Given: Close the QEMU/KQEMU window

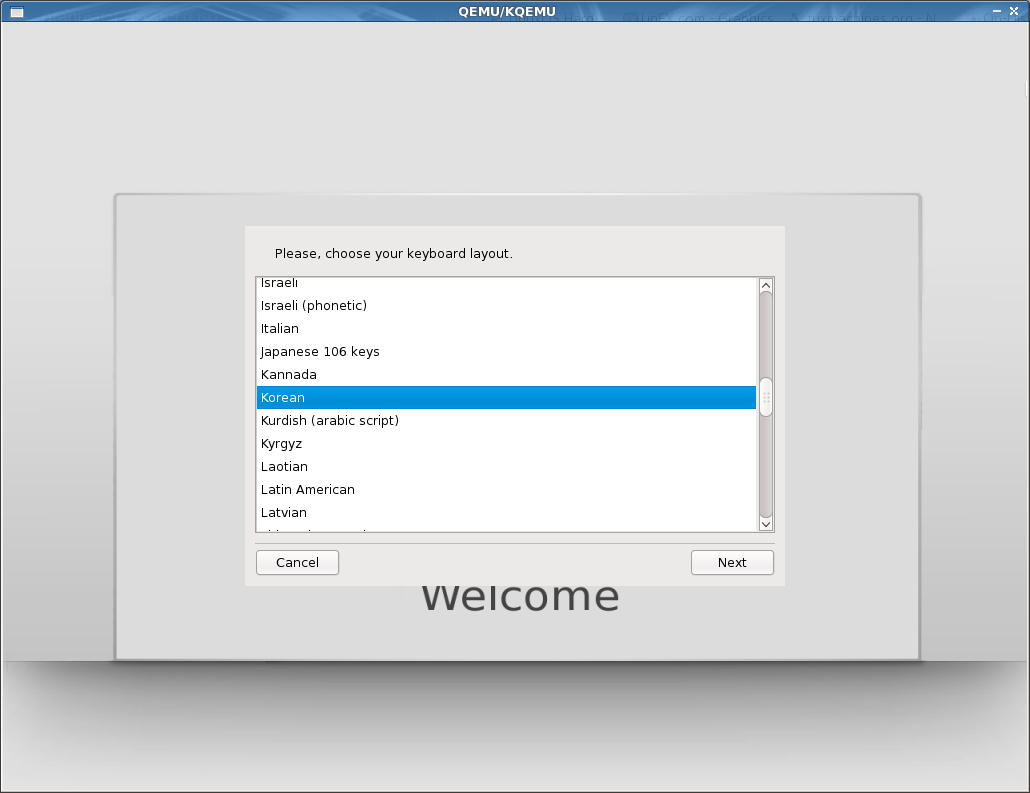Looking at the screenshot, I should coord(1014,11).
